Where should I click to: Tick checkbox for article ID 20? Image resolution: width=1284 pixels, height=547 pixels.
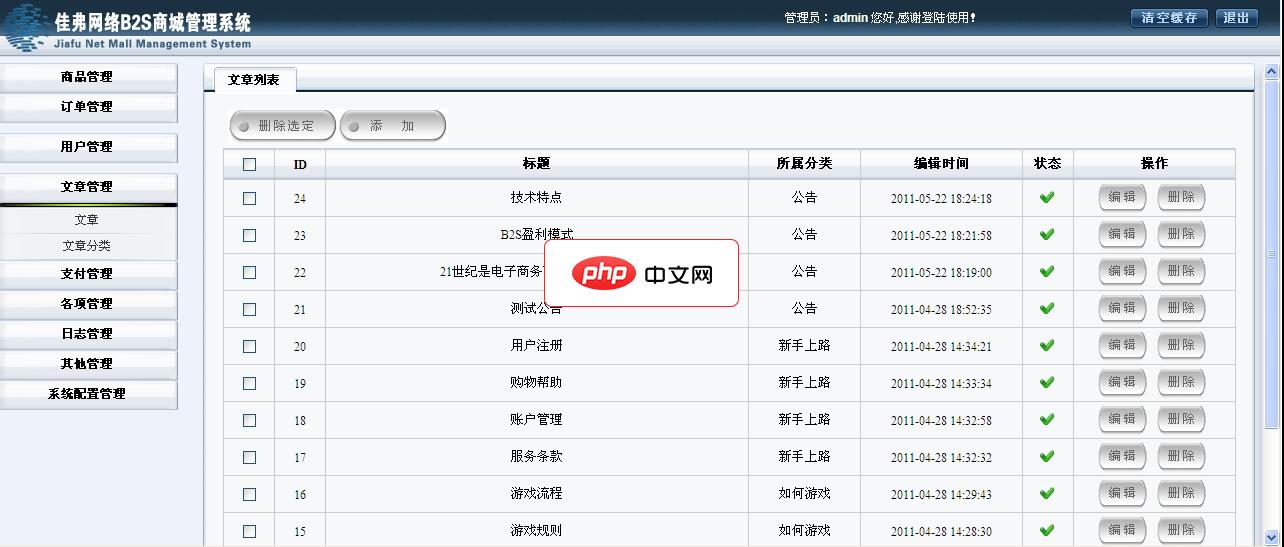(x=249, y=346)
